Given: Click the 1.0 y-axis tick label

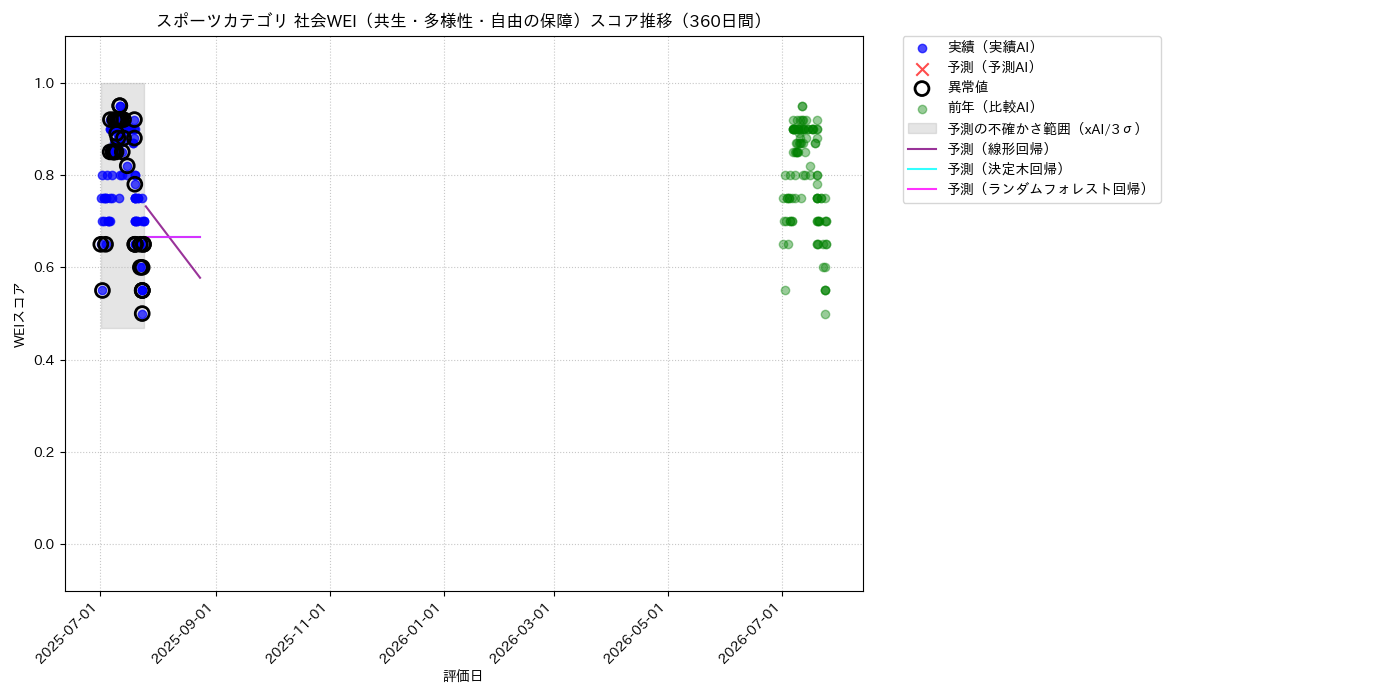Looking at the screenshot, I should (x=46, y=83).
